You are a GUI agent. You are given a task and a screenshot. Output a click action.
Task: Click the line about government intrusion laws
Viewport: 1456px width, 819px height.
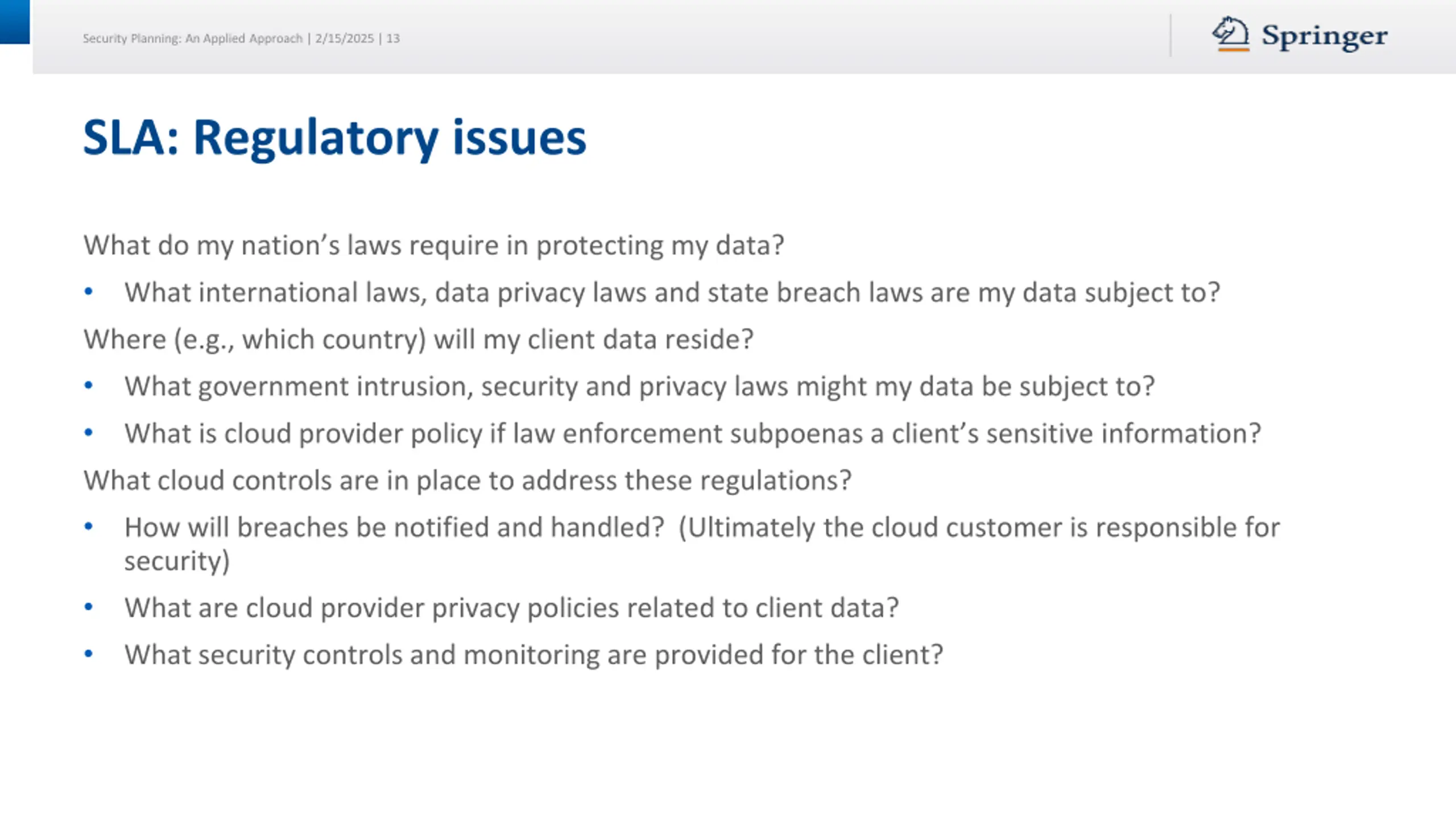pos(640,387)
